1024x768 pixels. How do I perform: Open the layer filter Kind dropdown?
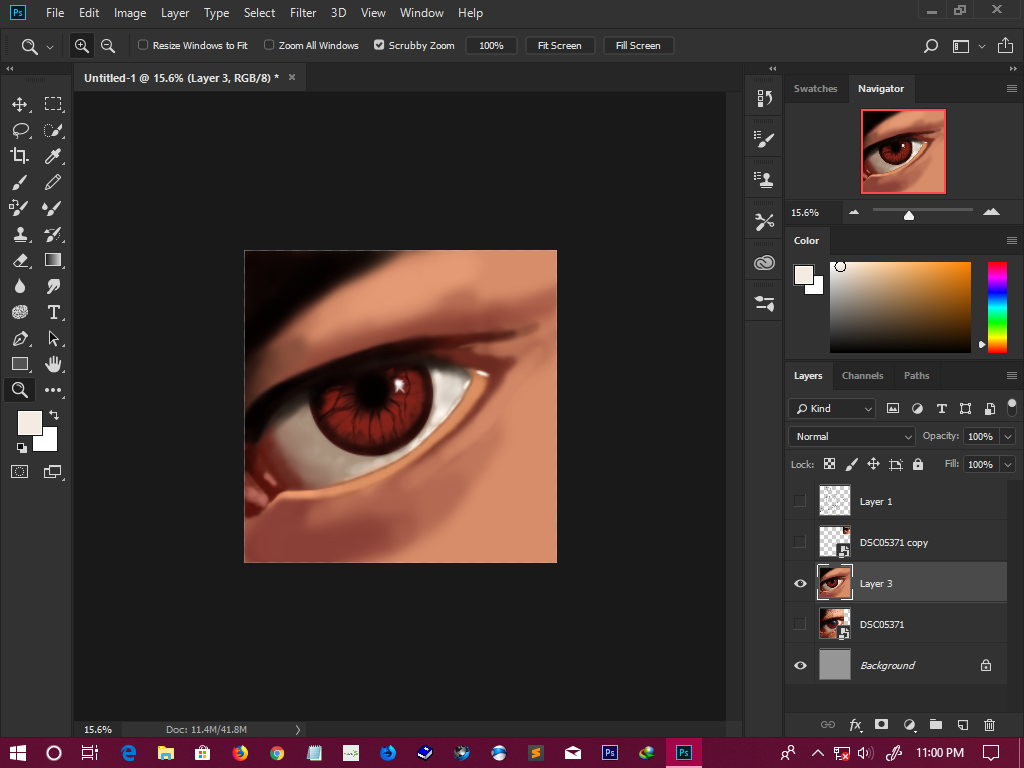pyautogui.click(x=832, y=408)
